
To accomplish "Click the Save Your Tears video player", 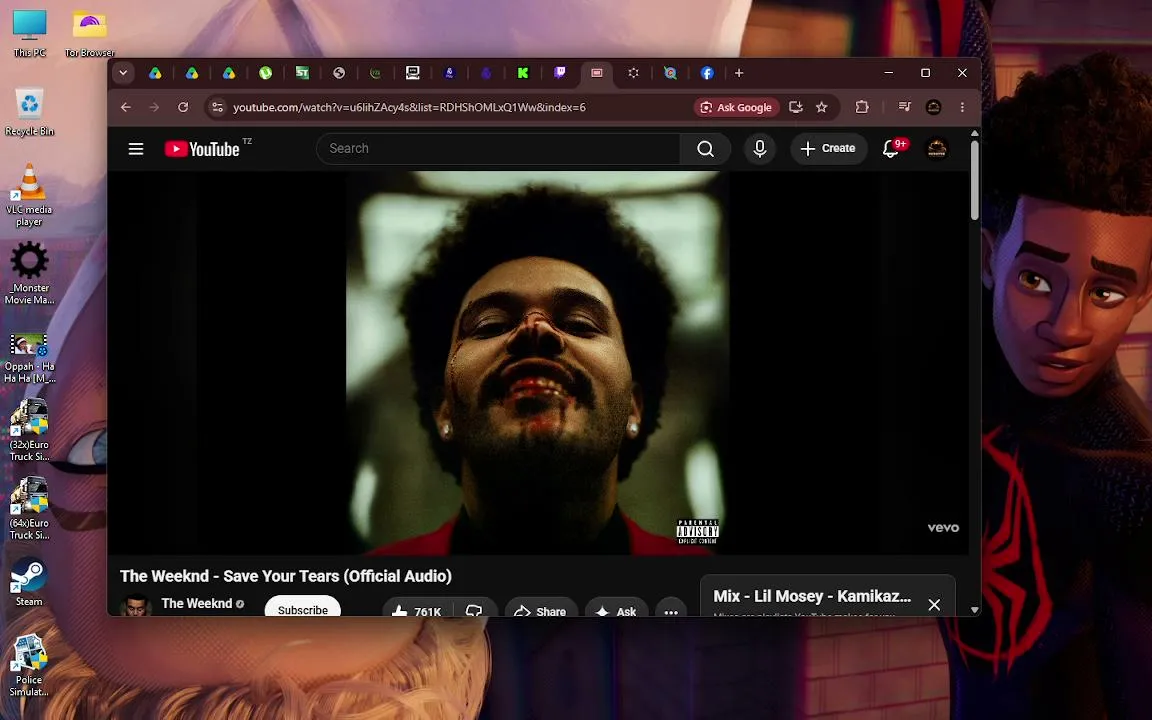I will [538, 363].
